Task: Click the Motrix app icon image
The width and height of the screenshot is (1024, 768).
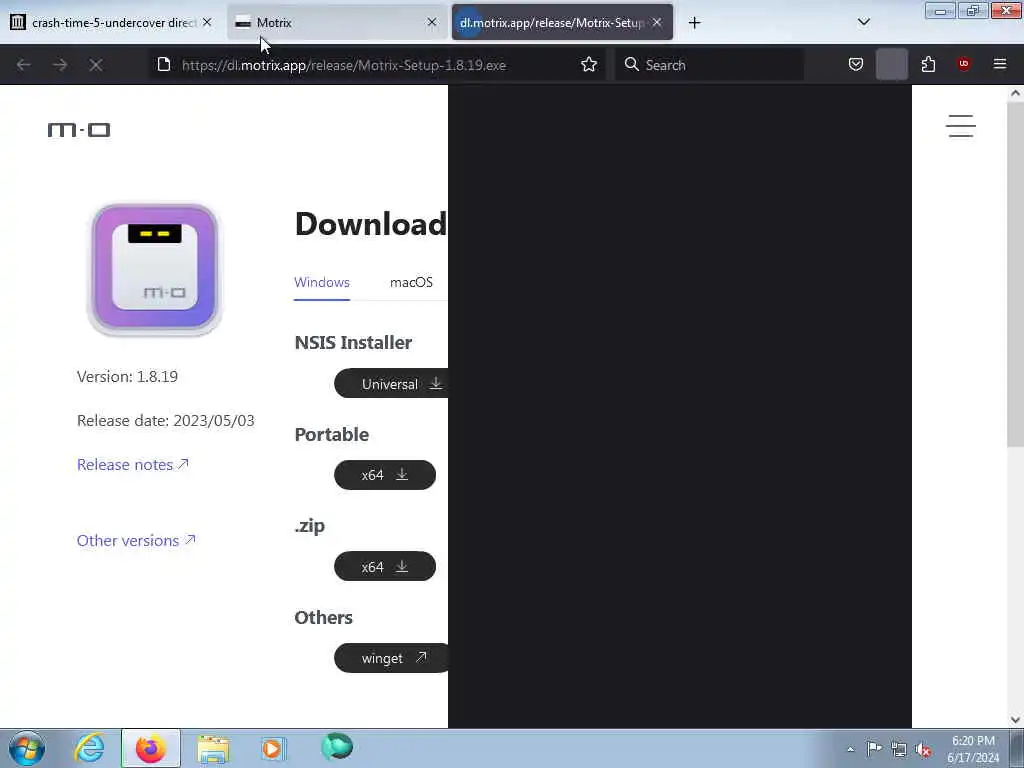Action: pyautogui.click(x=155, y=269)
